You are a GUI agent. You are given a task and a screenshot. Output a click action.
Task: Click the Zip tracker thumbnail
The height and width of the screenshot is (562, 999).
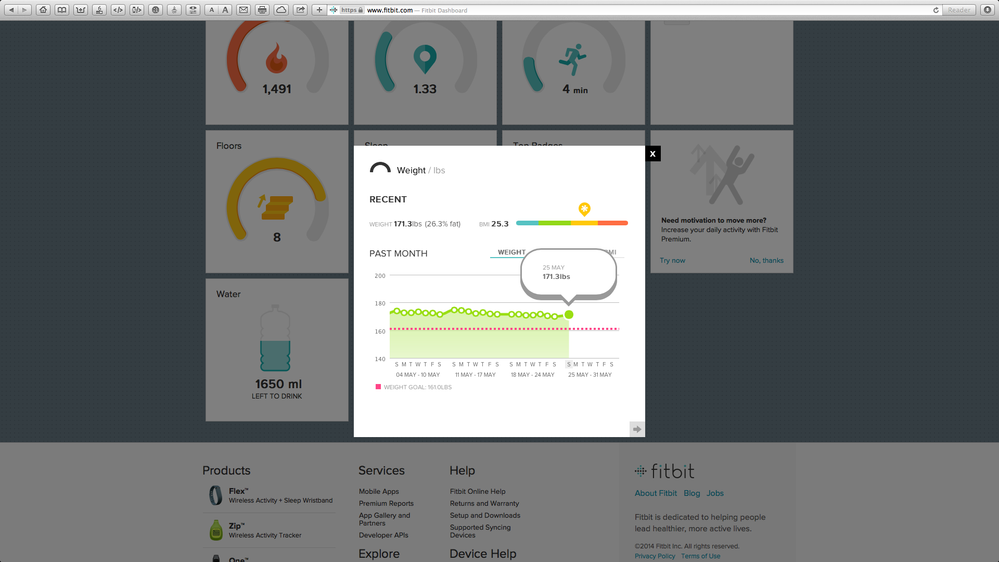point(215,530)
